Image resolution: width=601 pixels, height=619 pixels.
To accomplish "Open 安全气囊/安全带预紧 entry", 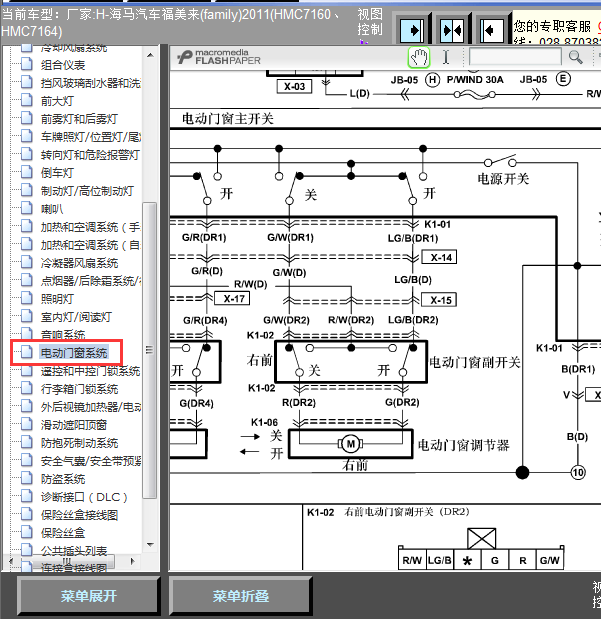I will 90,461.
